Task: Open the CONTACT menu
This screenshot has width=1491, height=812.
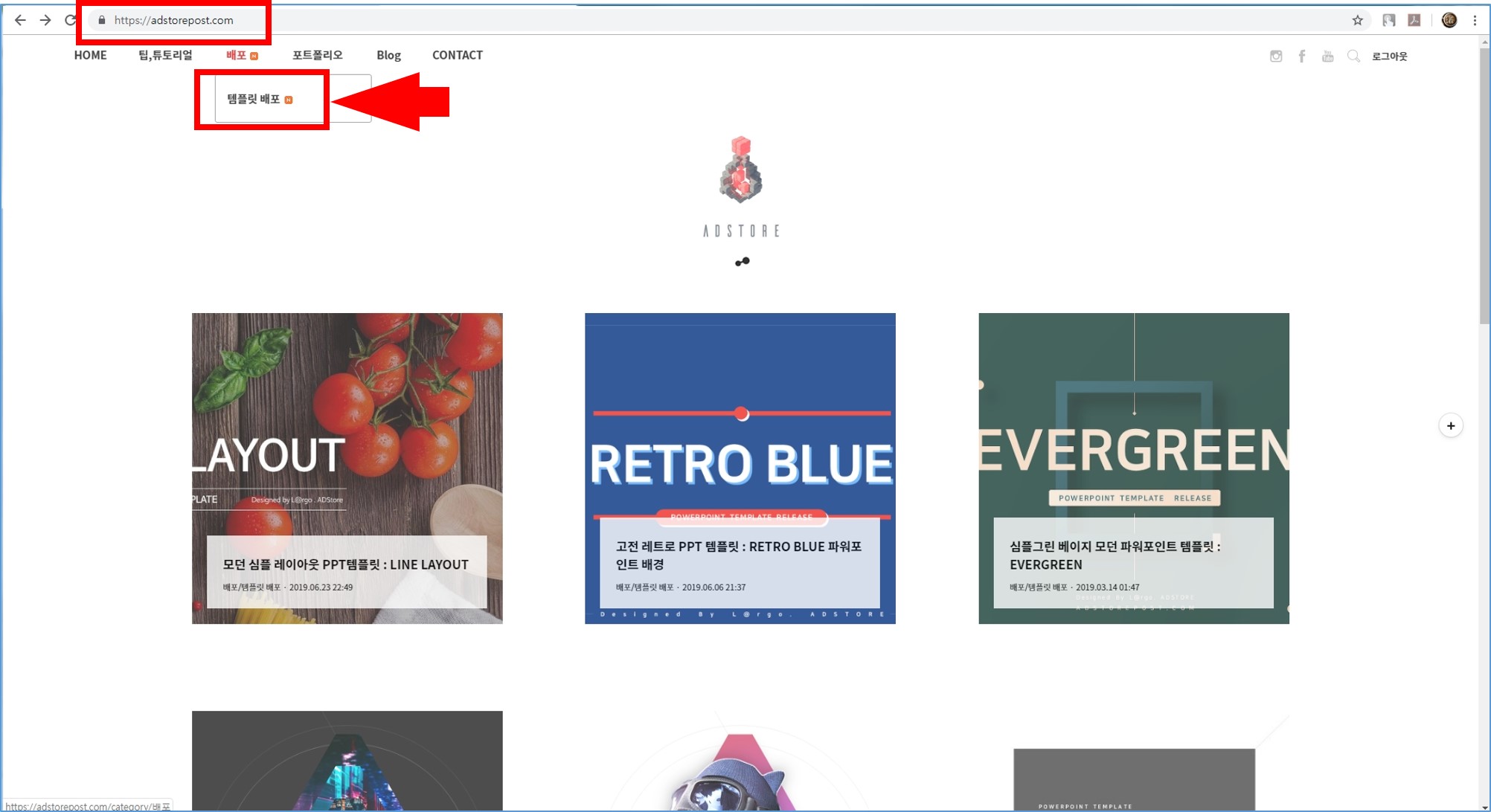Action: tap(458, 55)
